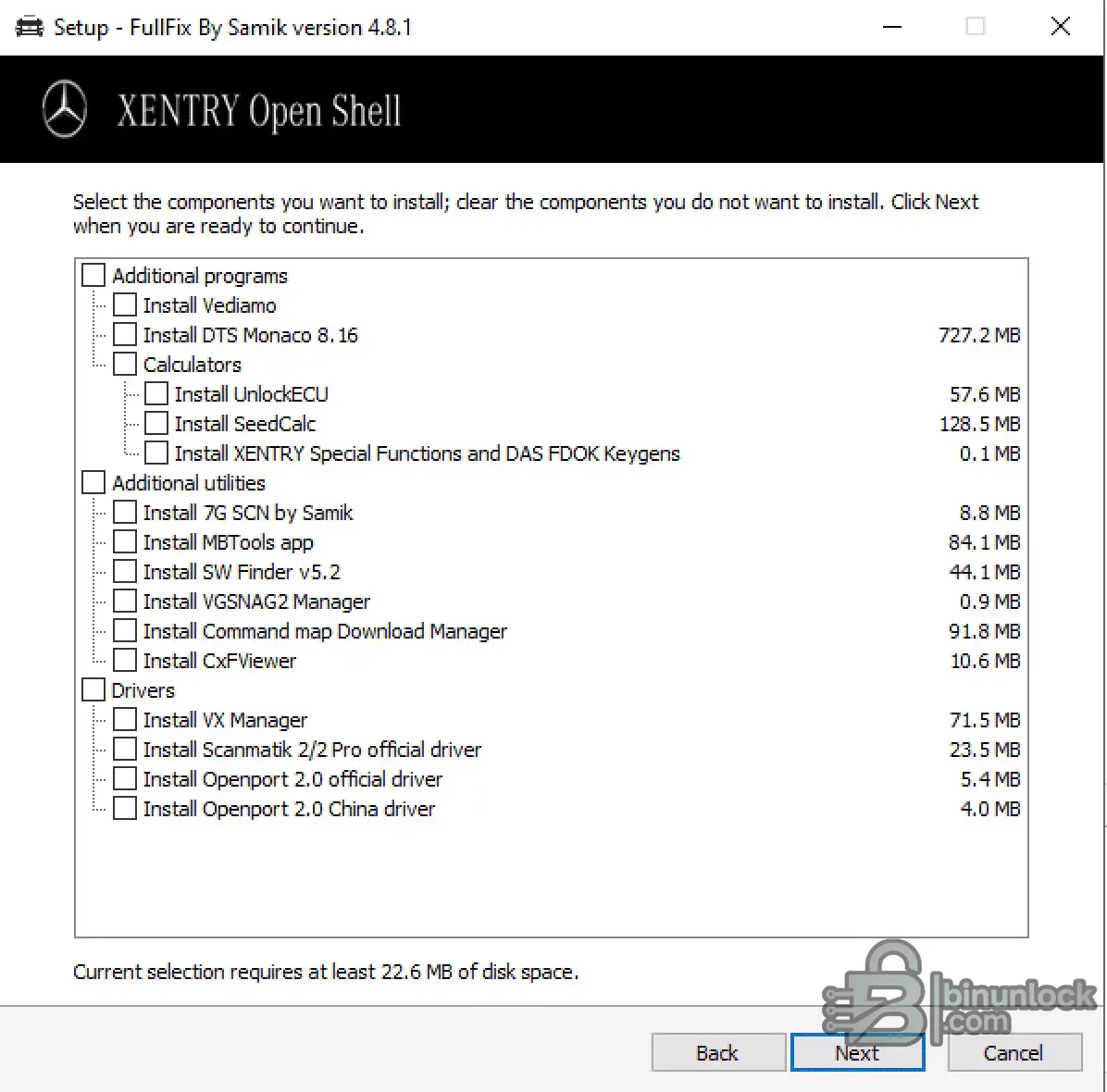The width and height of the screenshot is (1107, 1092).
Task: Enable Install Vediamo checkbox
Action: pos(125,305)
